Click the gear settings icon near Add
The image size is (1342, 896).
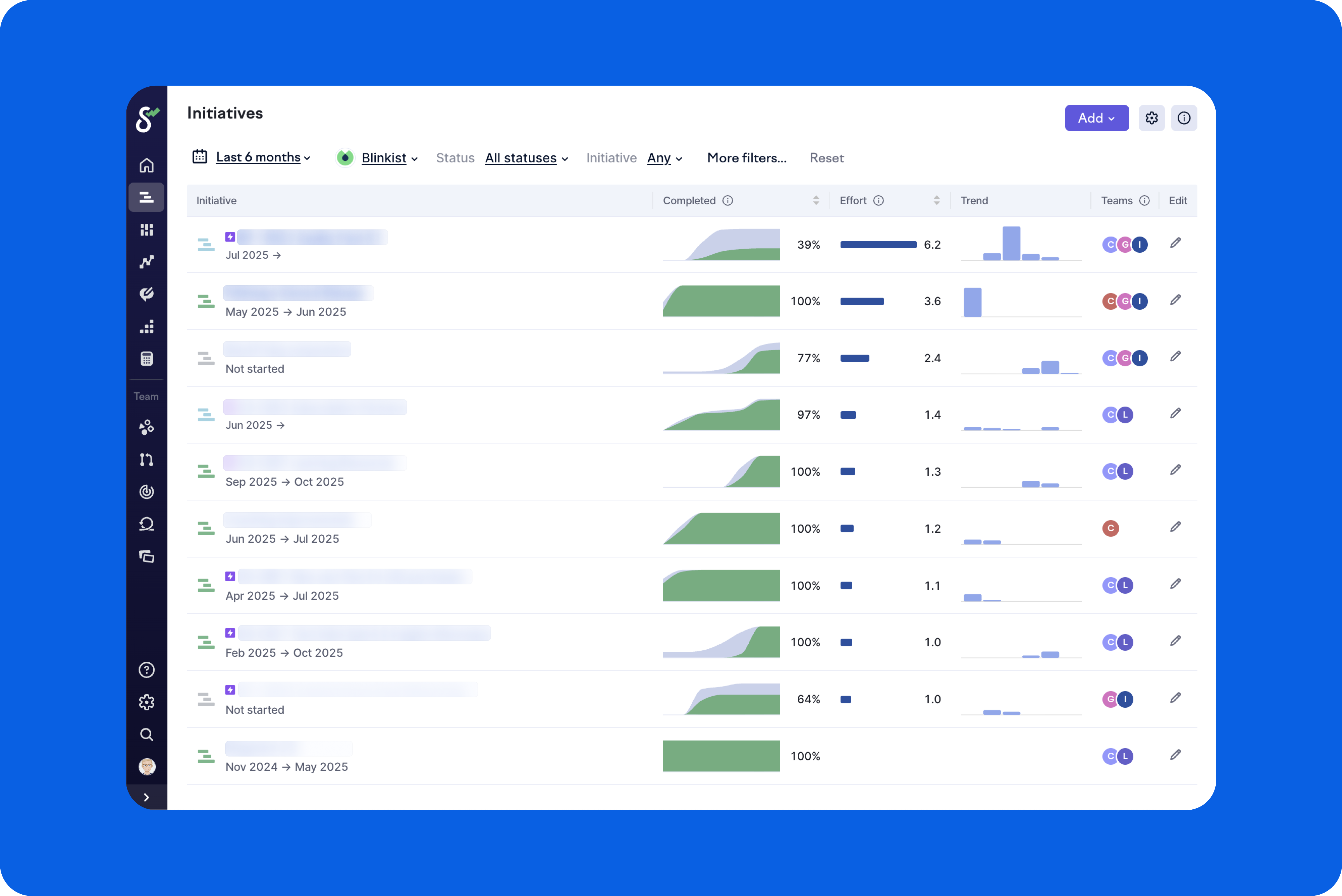coord(1151,118)
